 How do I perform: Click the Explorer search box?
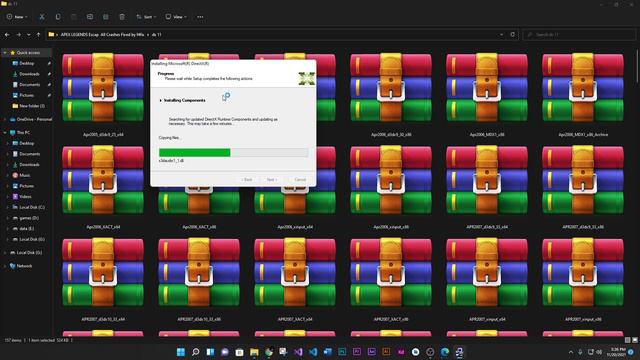click(x=579, y=35)
